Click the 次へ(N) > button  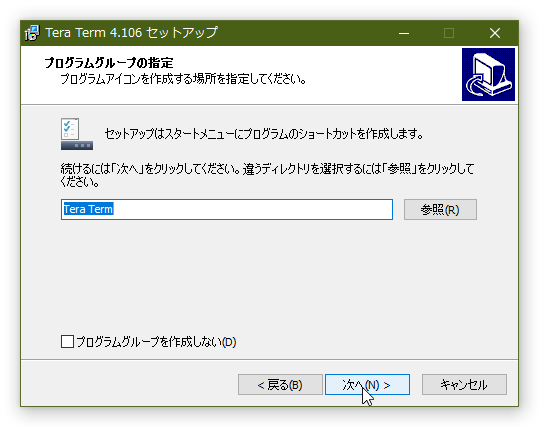click(367, 384)
